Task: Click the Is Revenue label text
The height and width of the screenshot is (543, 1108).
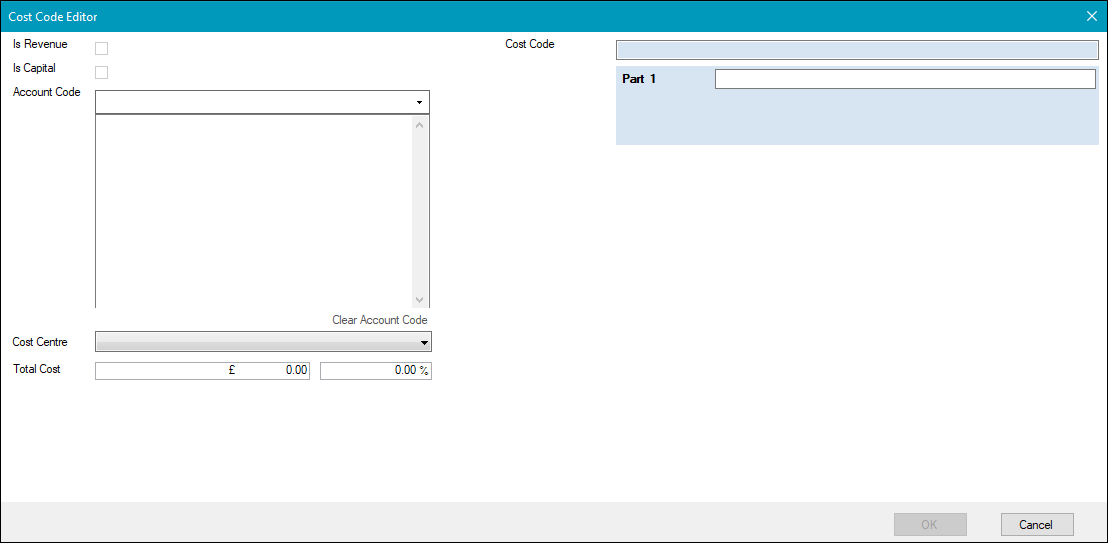Action: pos(40,45)
